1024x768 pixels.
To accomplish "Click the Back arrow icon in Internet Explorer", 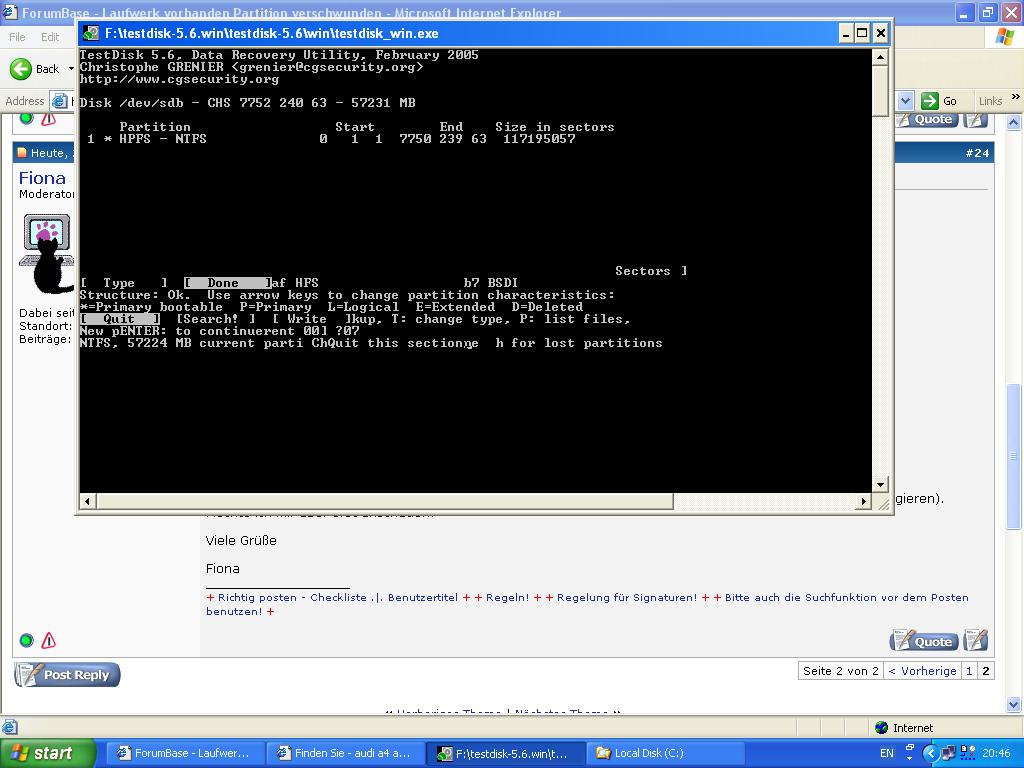I will pos(21,69).
